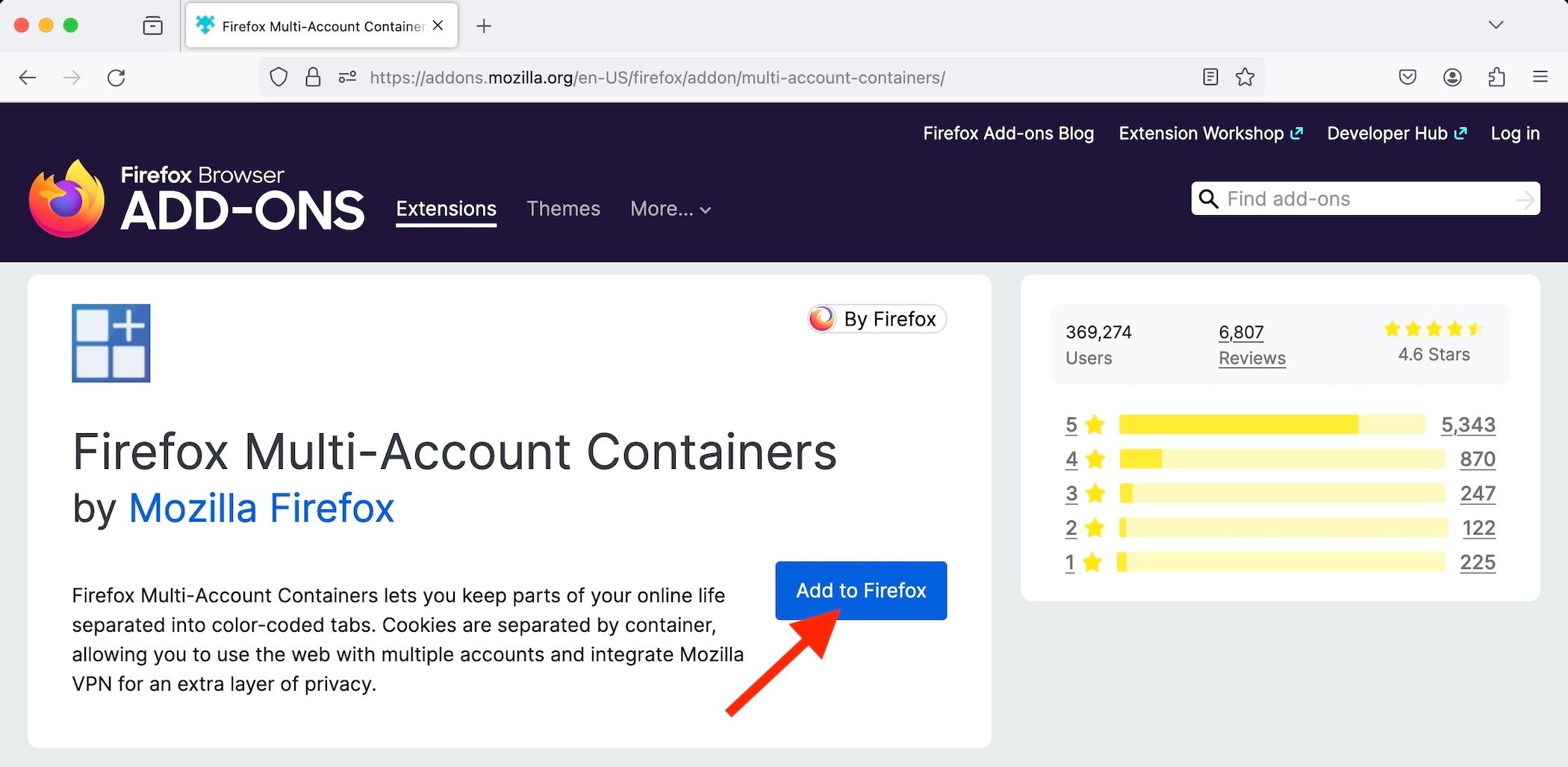Open site information via the padlock icon
This screenshot has width=1568, height=767.
coord(313,77)
